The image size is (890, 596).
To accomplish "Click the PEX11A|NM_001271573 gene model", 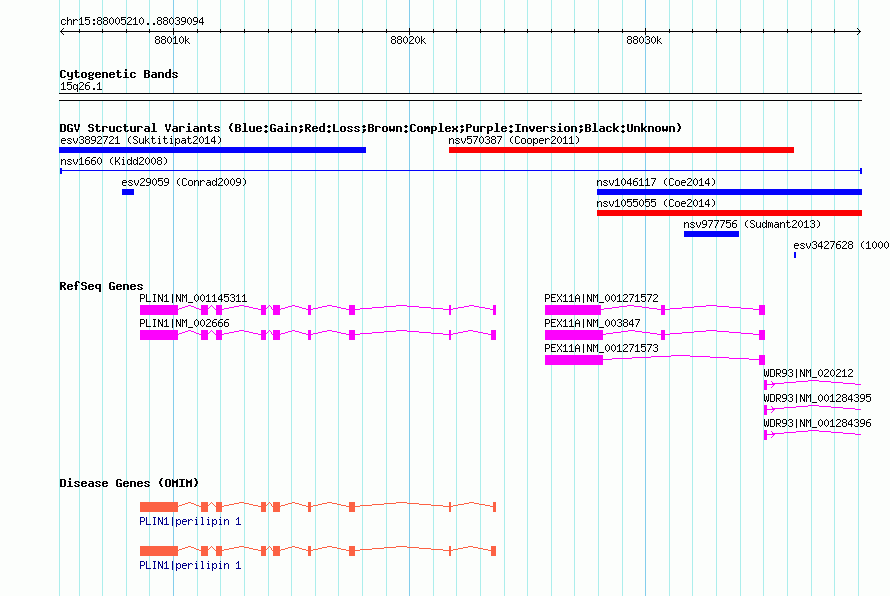I will (x=654, y=360).
